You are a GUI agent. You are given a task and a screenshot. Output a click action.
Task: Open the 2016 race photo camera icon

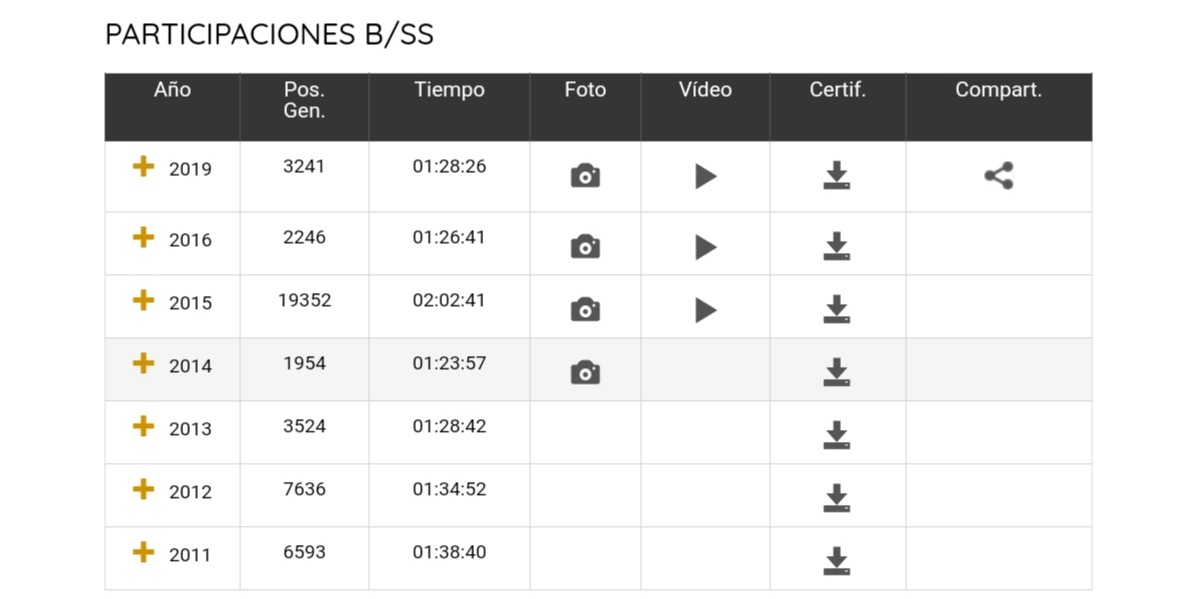(x=585, y=247)
